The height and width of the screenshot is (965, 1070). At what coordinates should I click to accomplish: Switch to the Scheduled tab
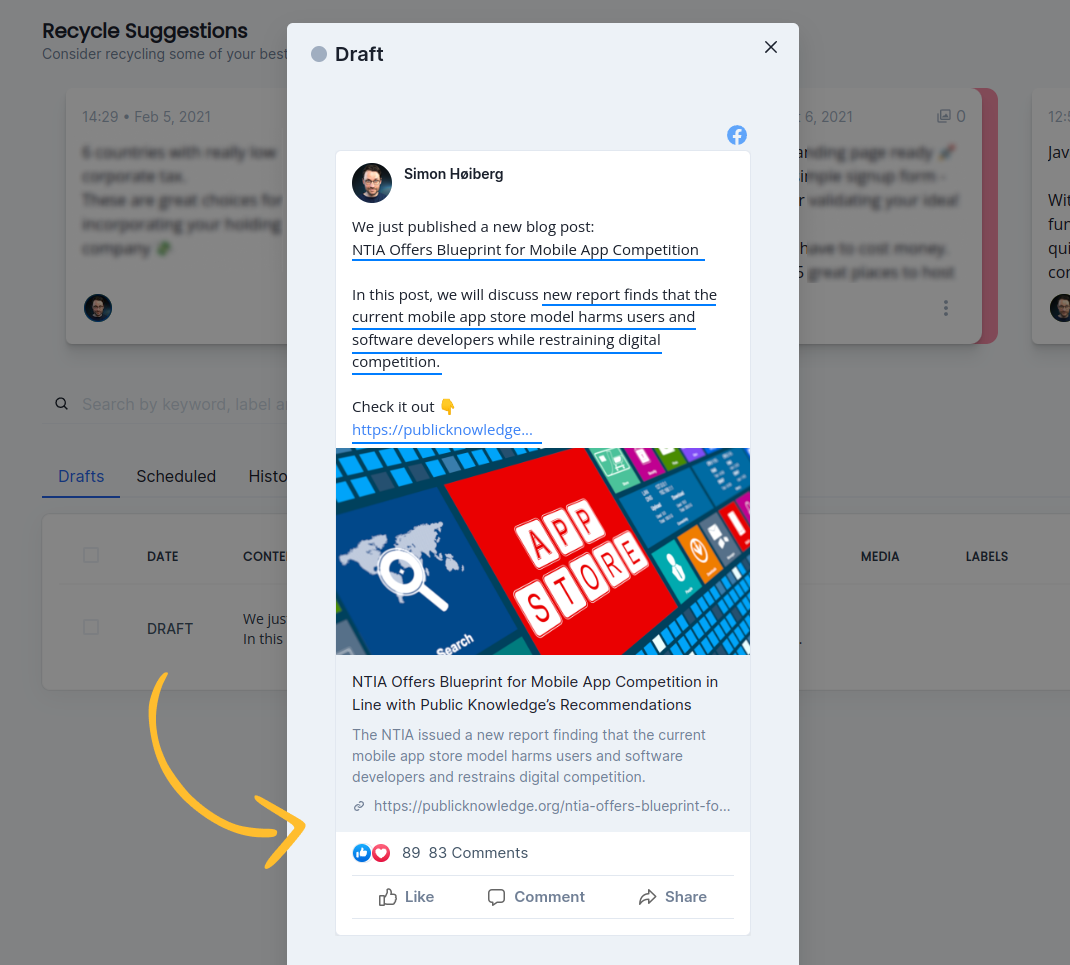coord(176,476)
